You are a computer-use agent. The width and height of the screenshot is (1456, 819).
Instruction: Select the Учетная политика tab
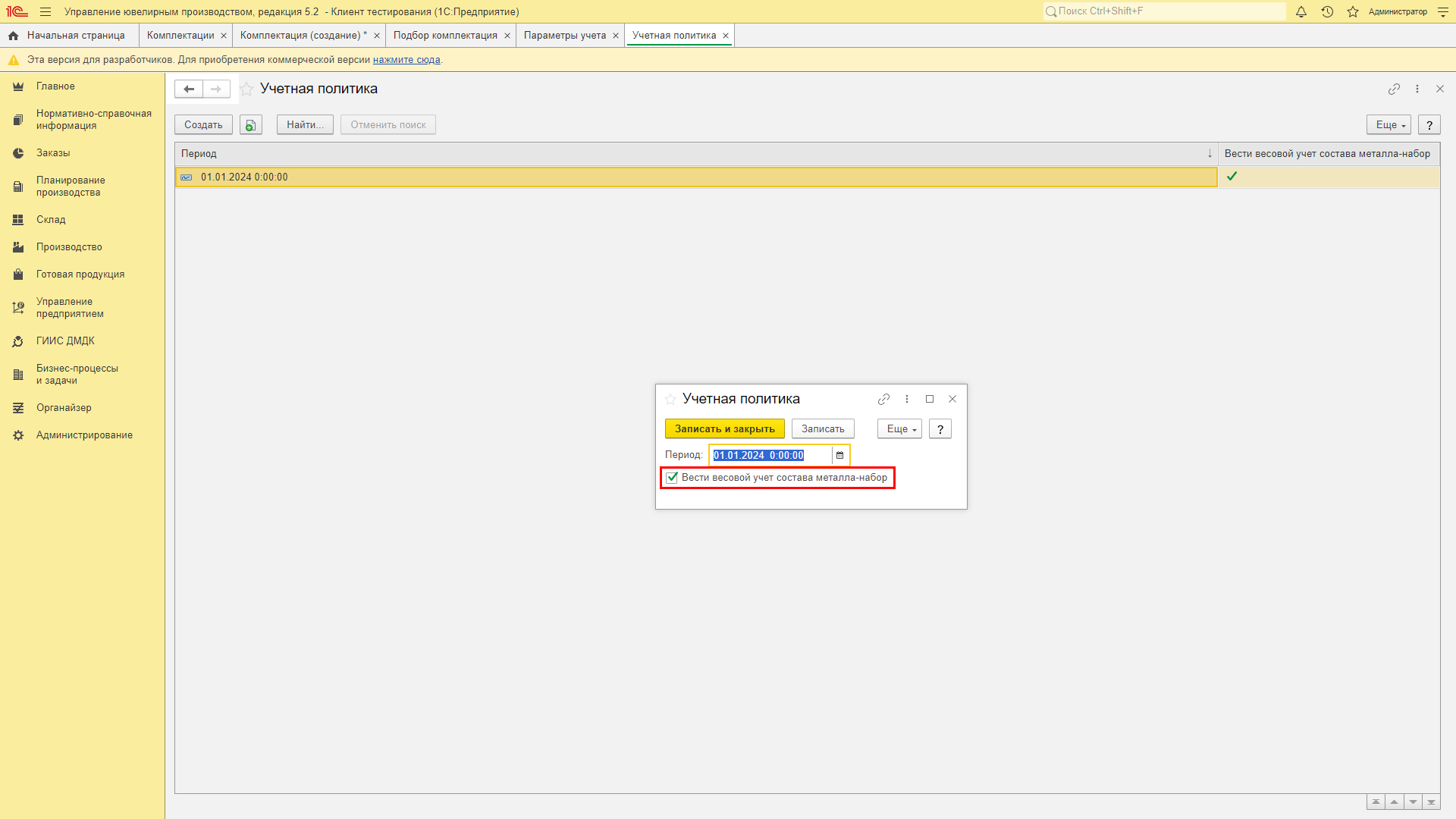click(674, 36)
